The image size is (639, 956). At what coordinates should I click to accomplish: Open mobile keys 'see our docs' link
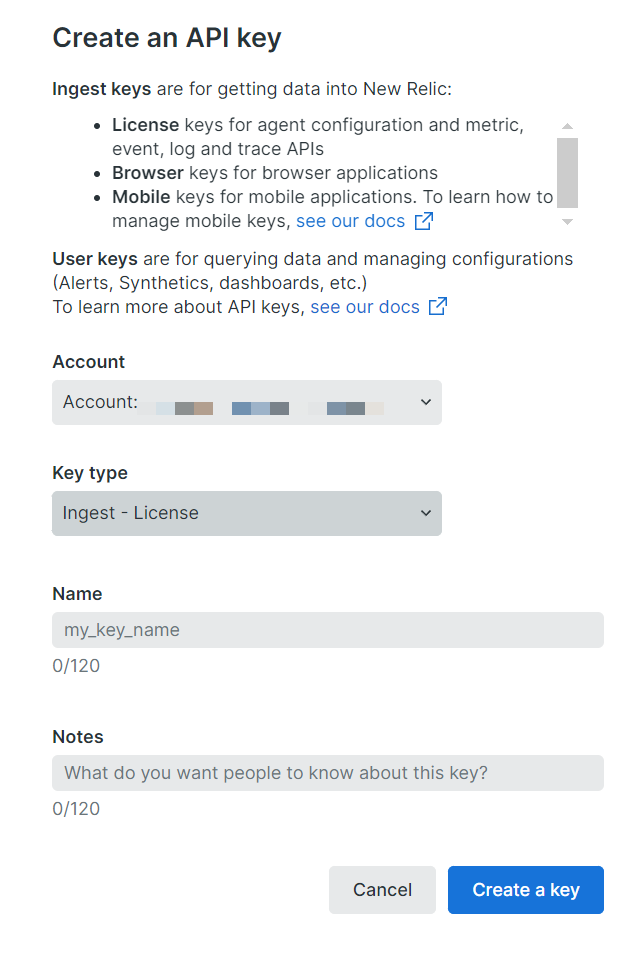click(x=350, y=221)
